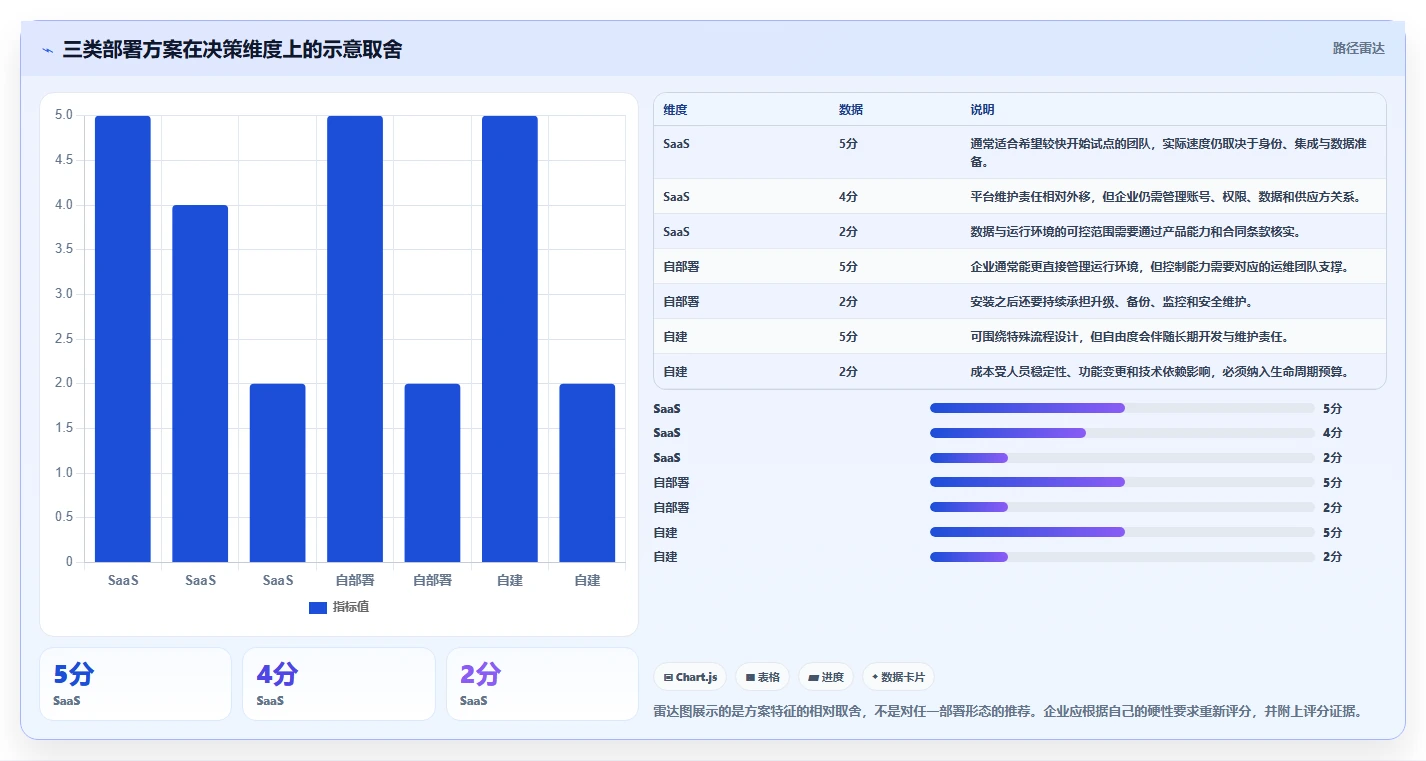This screenshot has width=1426, height=761.
Task: Click the title 三类部署方案在决策维度上的示意取舍
Action: tap(232, 49)
